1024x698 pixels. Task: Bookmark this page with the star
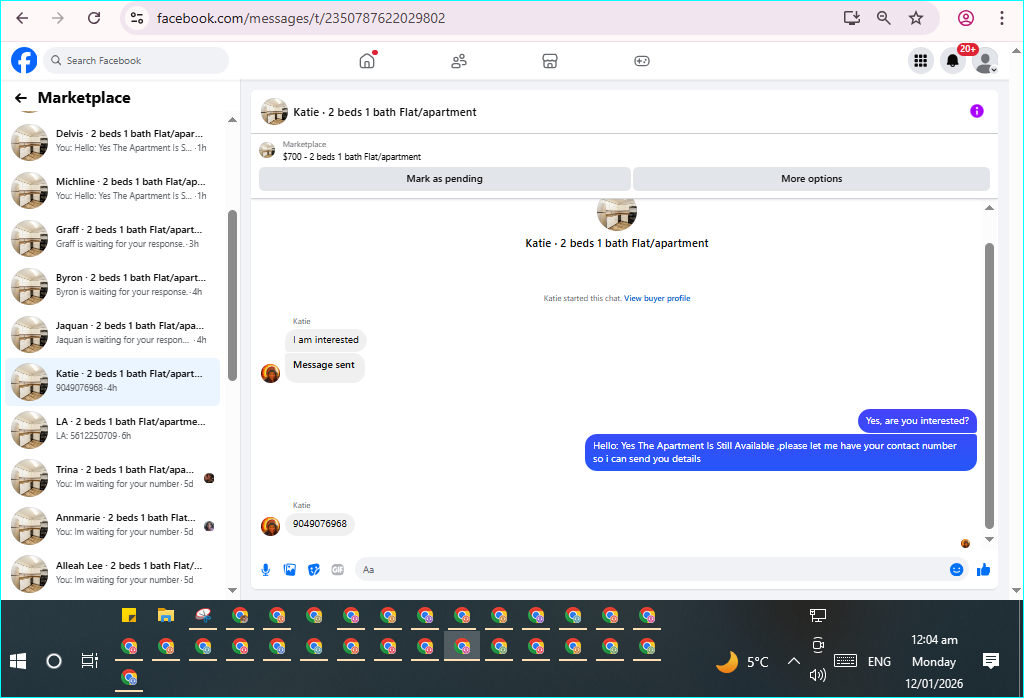click(916, 18)
